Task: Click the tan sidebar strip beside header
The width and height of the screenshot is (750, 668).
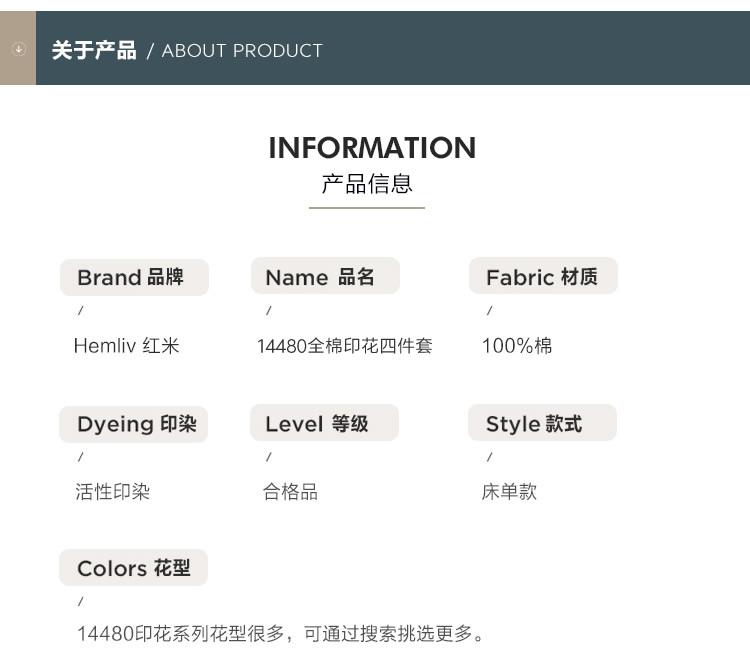Action: [x=18, y=48]
